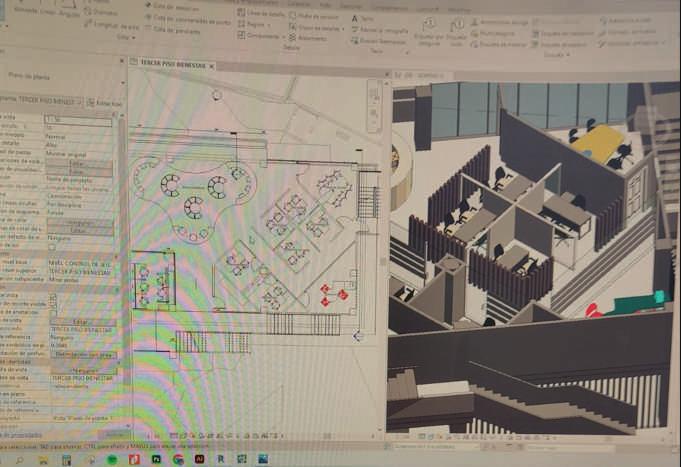Open the Componente dropdown arrow

click(x=282, y=36)
